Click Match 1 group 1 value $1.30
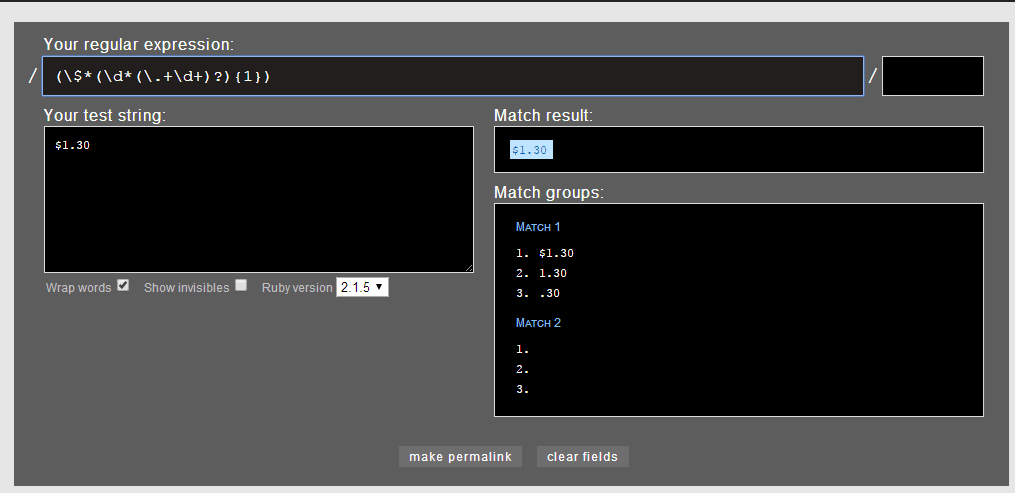This screenshot has width=1015, height=493. (556, 254)
